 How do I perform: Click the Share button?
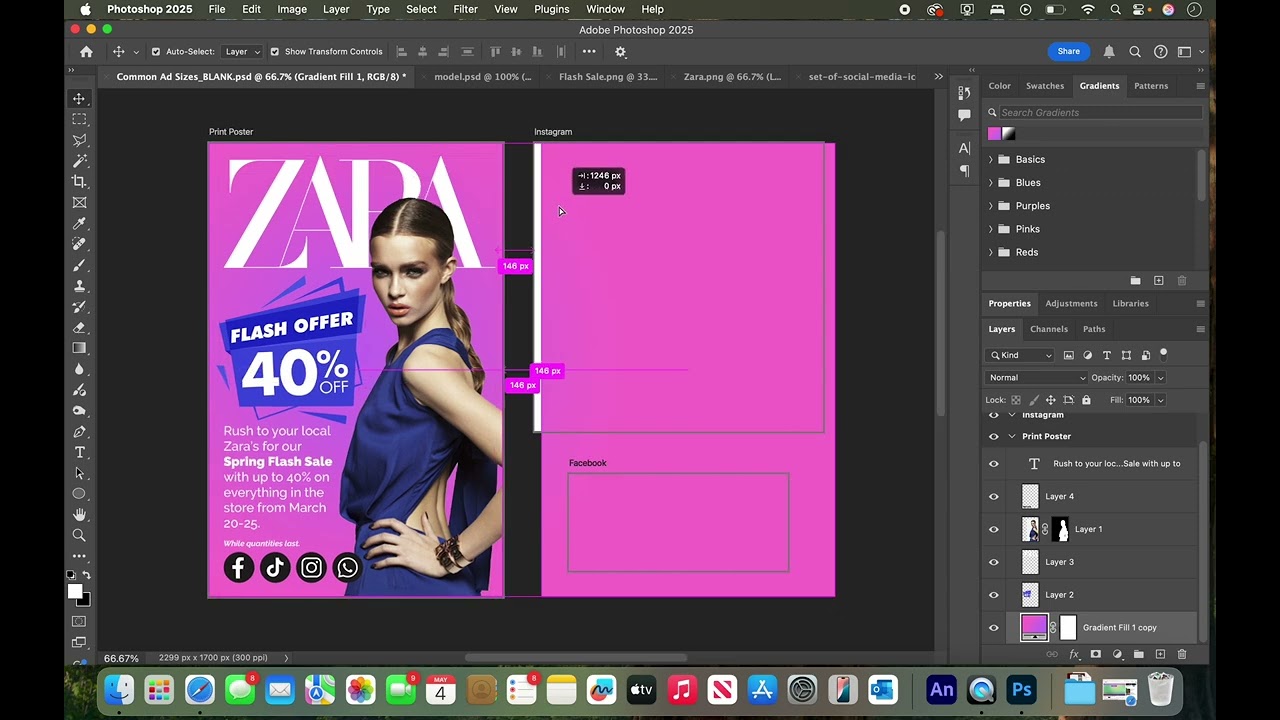point(1069,51)
